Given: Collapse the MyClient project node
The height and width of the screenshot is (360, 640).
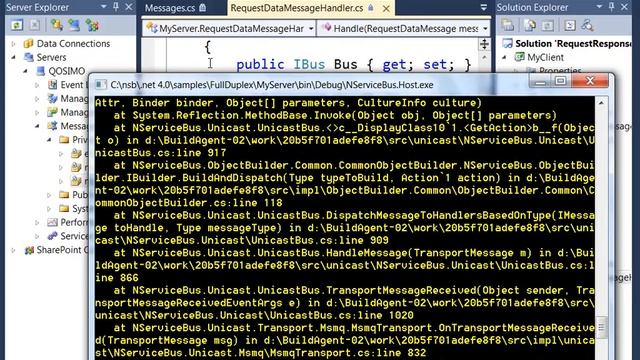Looking at the screenshot, I should pyautogui.click(x=504, y=57).
